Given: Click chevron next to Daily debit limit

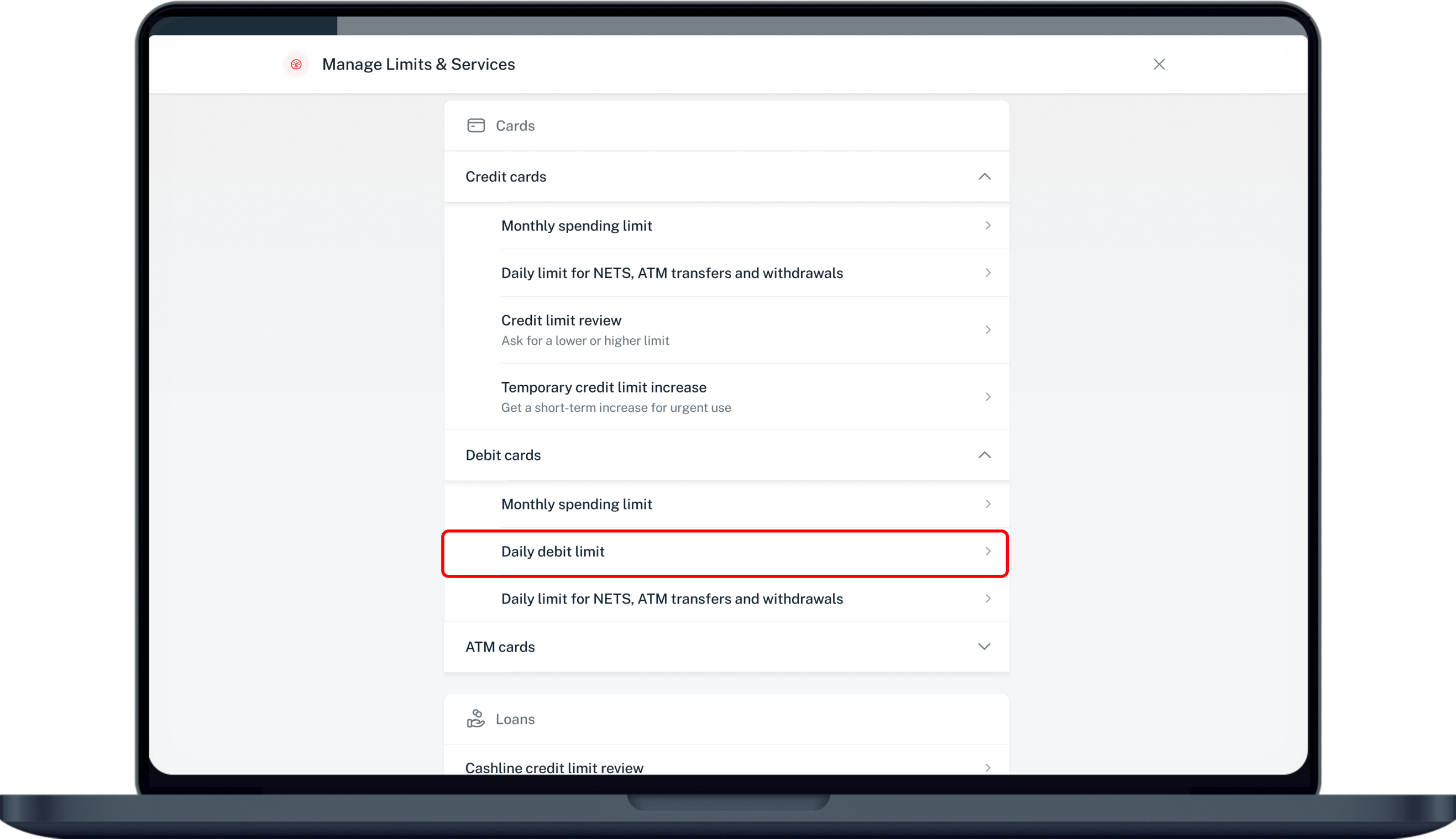Looking at the screenshot, I should pyautogui.click(x=988, y=552).
